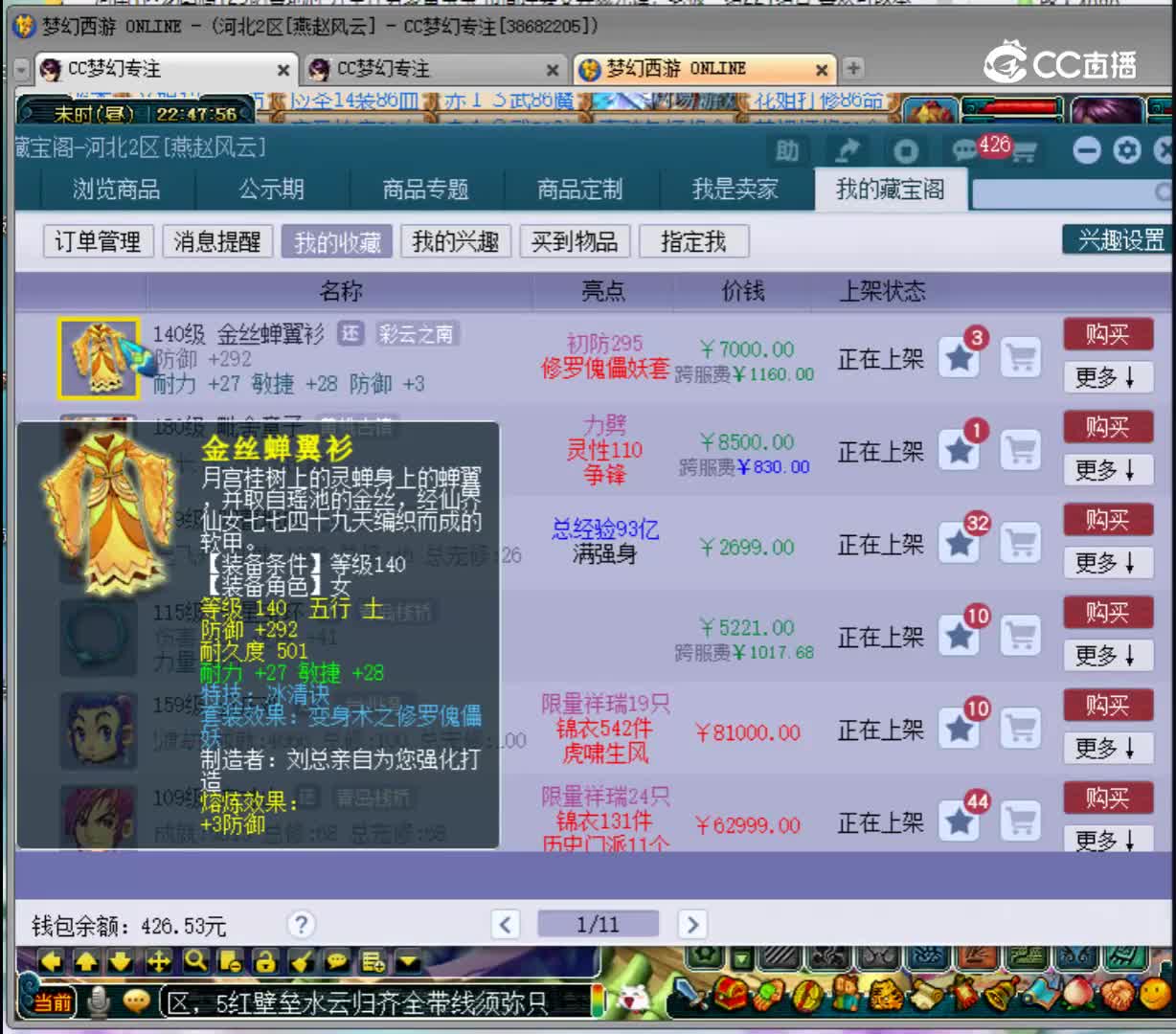Image resolution: width=1176 pixels, height=1034 pixels.
Task: Click sword attack icon in game bar
Action: click(690, 996)
